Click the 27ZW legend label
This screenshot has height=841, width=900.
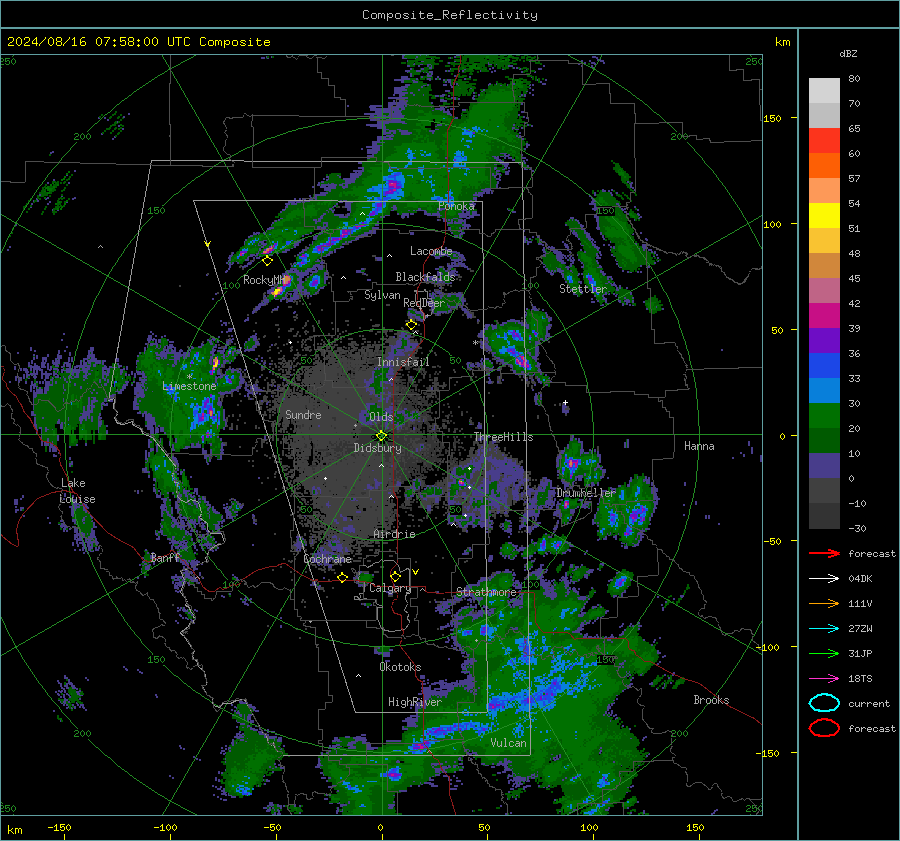point(860,629)
